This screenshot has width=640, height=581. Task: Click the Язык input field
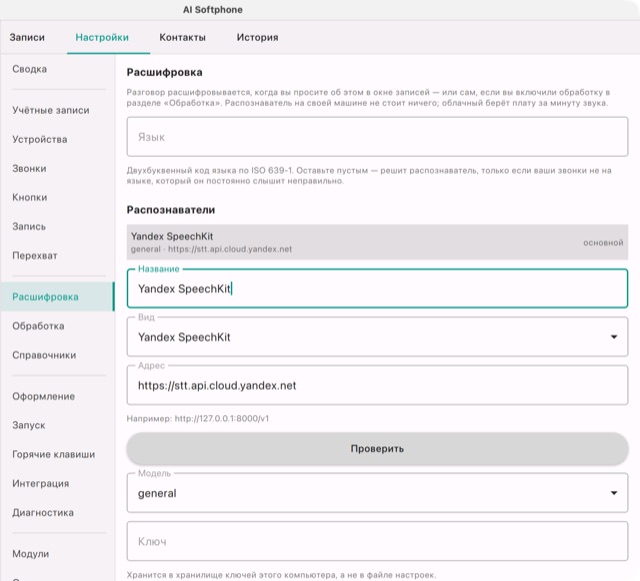point(377,137)
